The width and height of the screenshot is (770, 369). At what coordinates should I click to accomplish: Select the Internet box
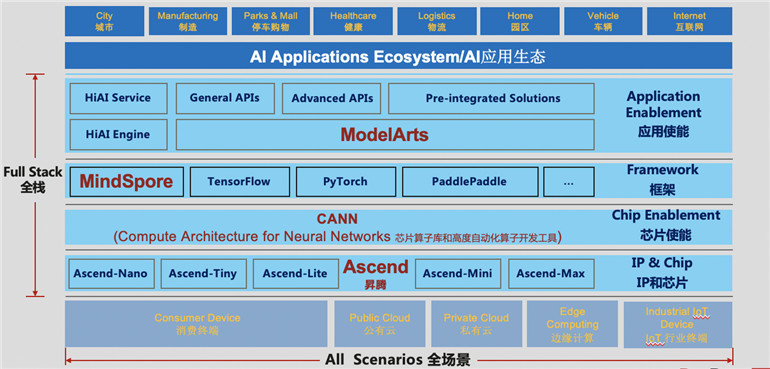[689, 21]
